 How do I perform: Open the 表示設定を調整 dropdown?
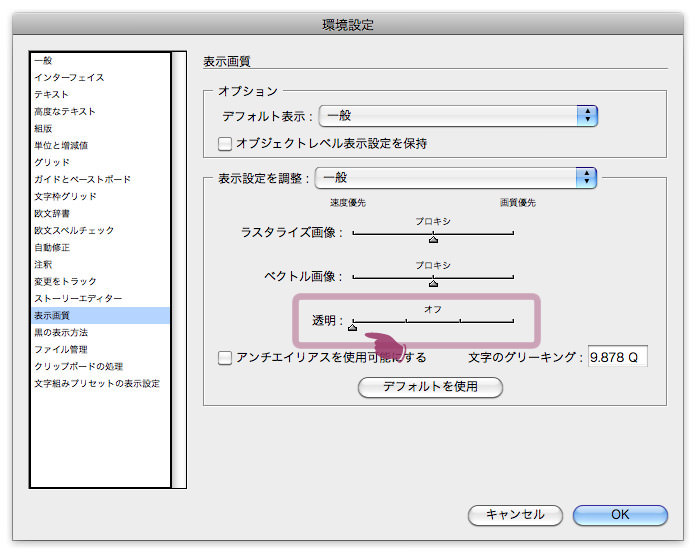pyautogui.click(x=456, y=178)
